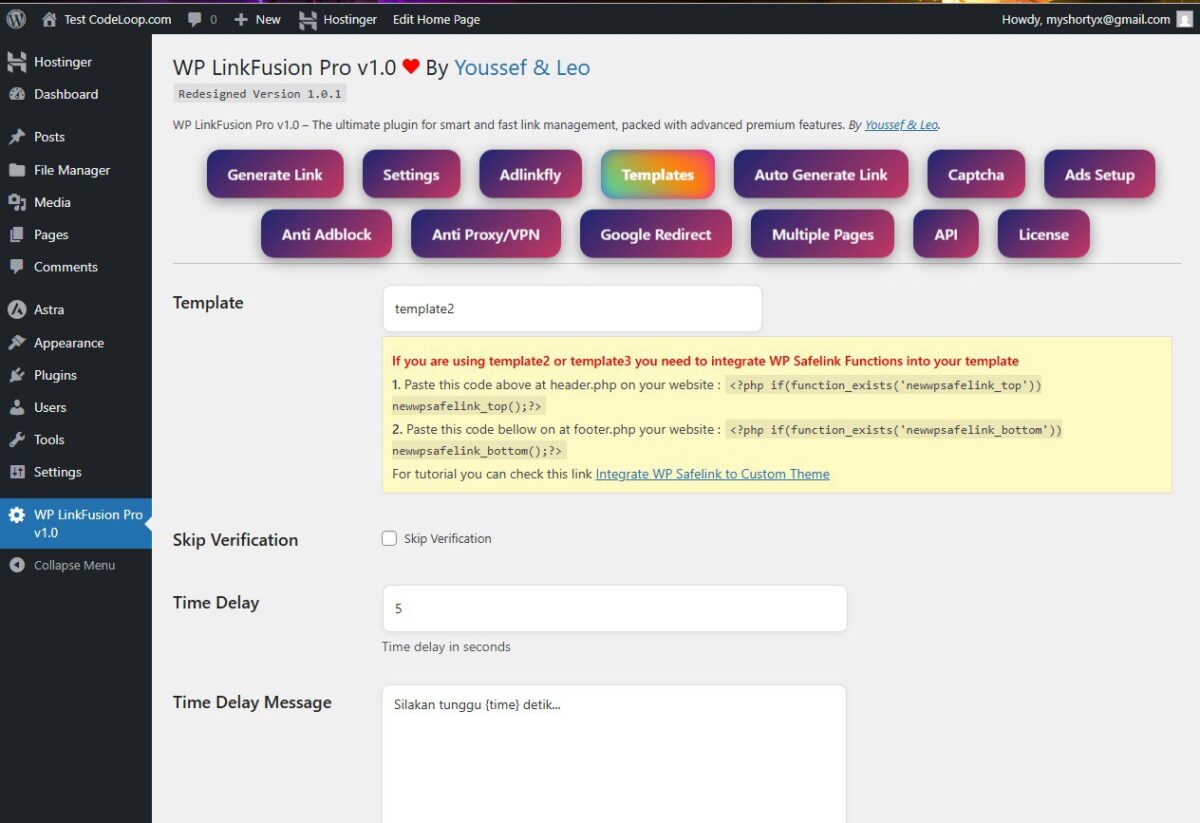The image size is (1200, 823).
Task: Click Collapse Menu text in the sidebar
Action: click(74, 565)
